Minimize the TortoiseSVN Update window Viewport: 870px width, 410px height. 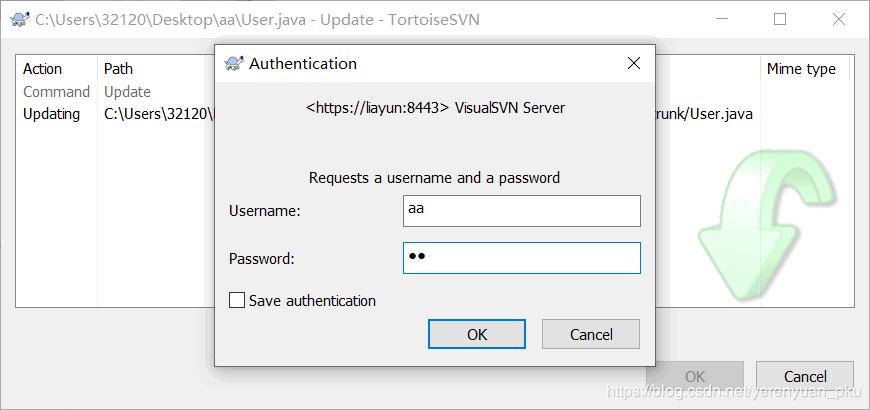pos(721,19)
